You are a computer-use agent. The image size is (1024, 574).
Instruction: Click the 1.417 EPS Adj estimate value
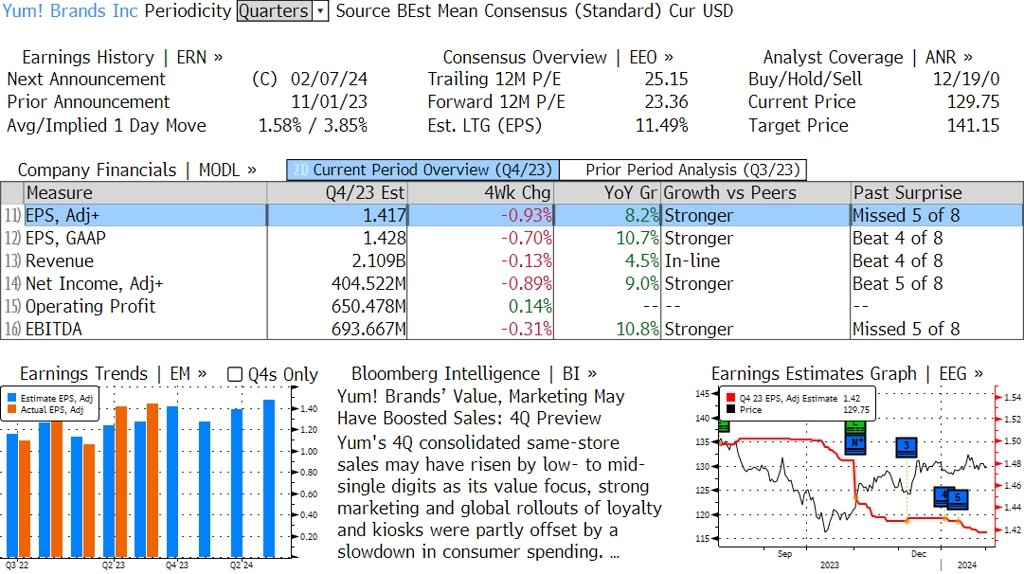(x=385, y=215)
